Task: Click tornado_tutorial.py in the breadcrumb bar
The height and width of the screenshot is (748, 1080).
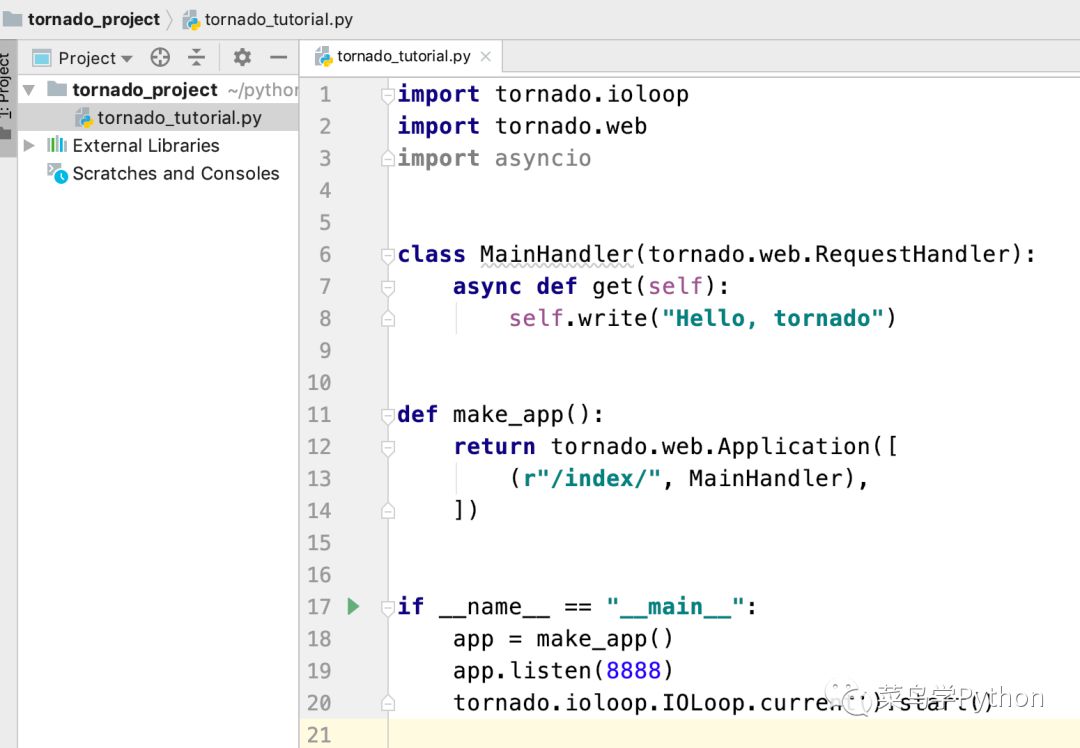Action: pyautogui.click(x=277, y=19)
